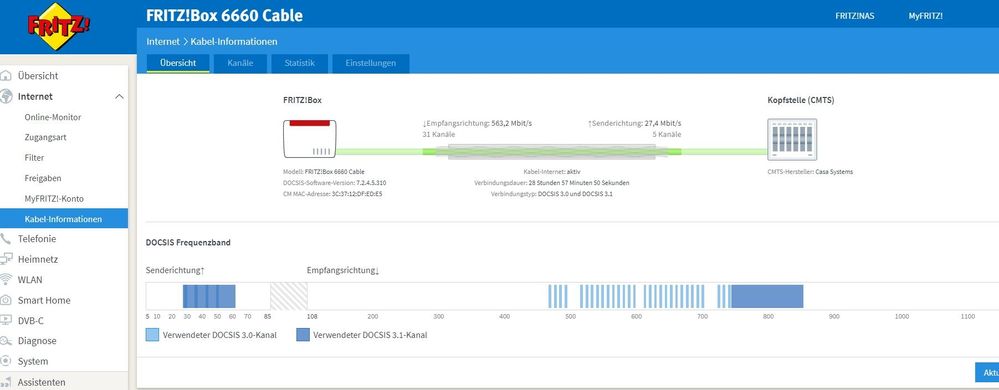The width and height of the screenshot is (999, 390).
Task: Open Freigaben
Action: click(43, 178)
